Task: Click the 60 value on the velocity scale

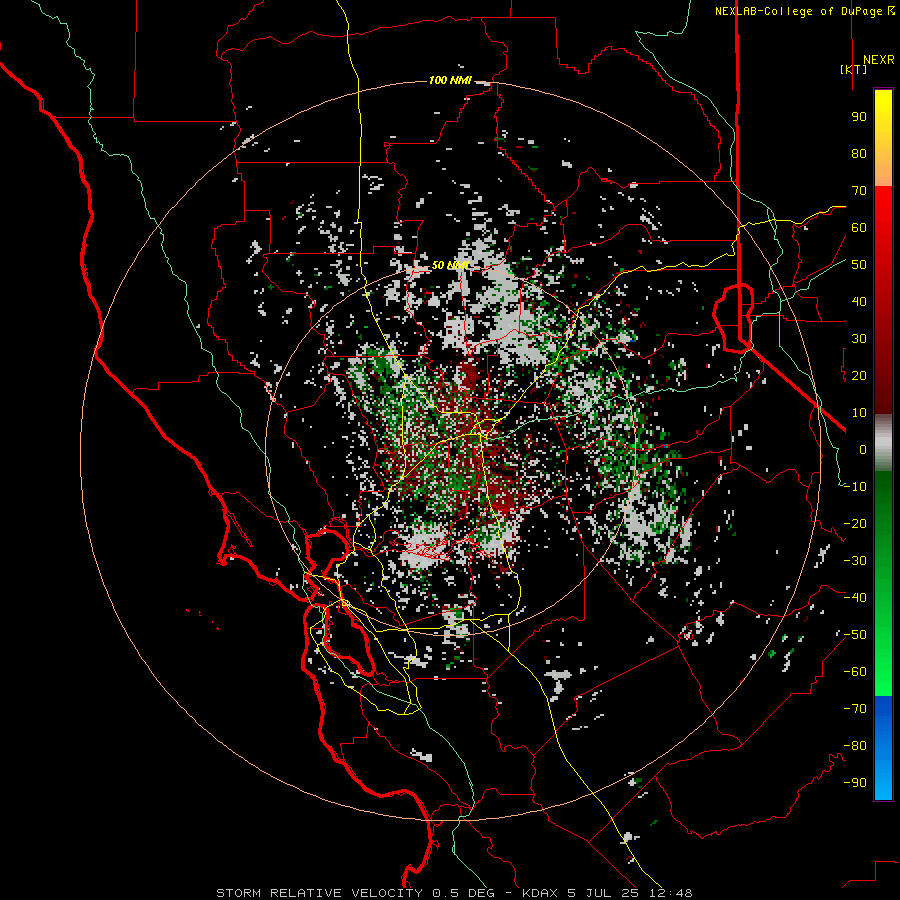Action: [x=859, y=228]
